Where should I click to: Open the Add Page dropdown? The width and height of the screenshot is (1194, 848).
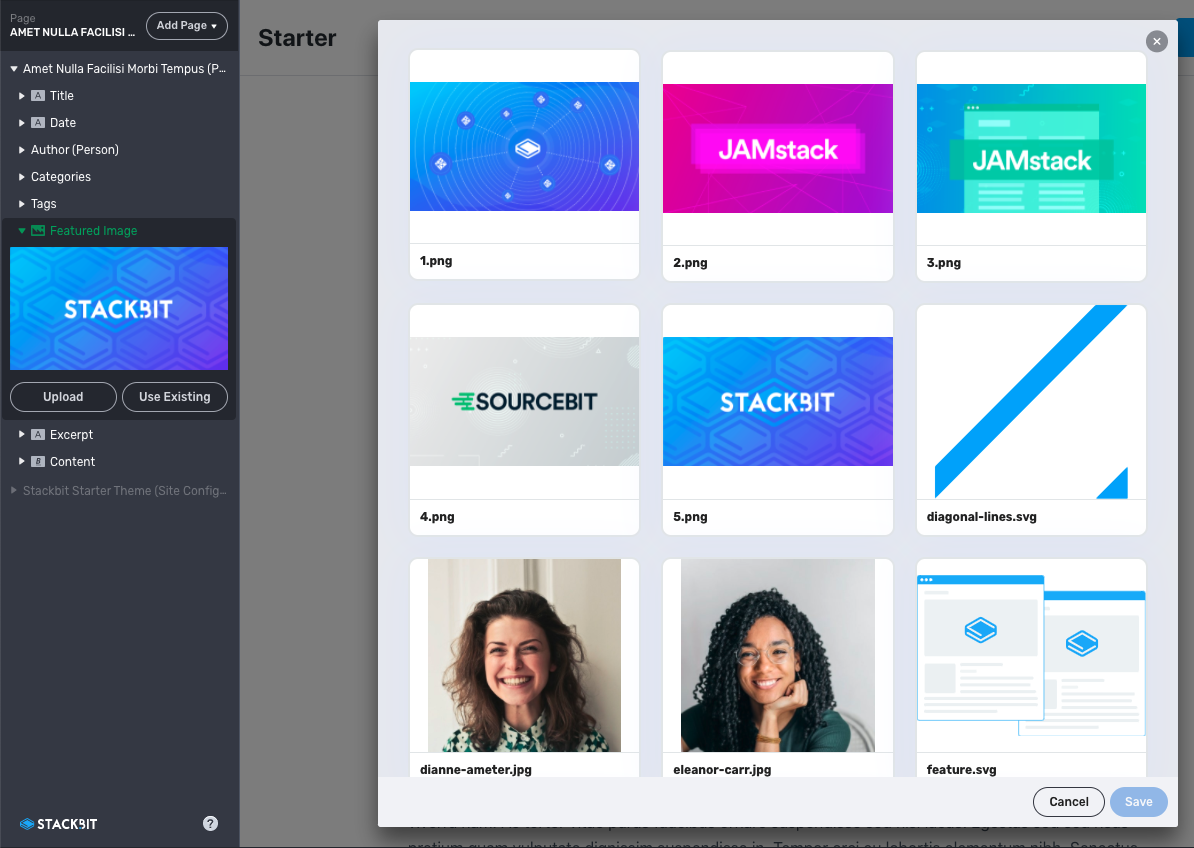[187, 26]
